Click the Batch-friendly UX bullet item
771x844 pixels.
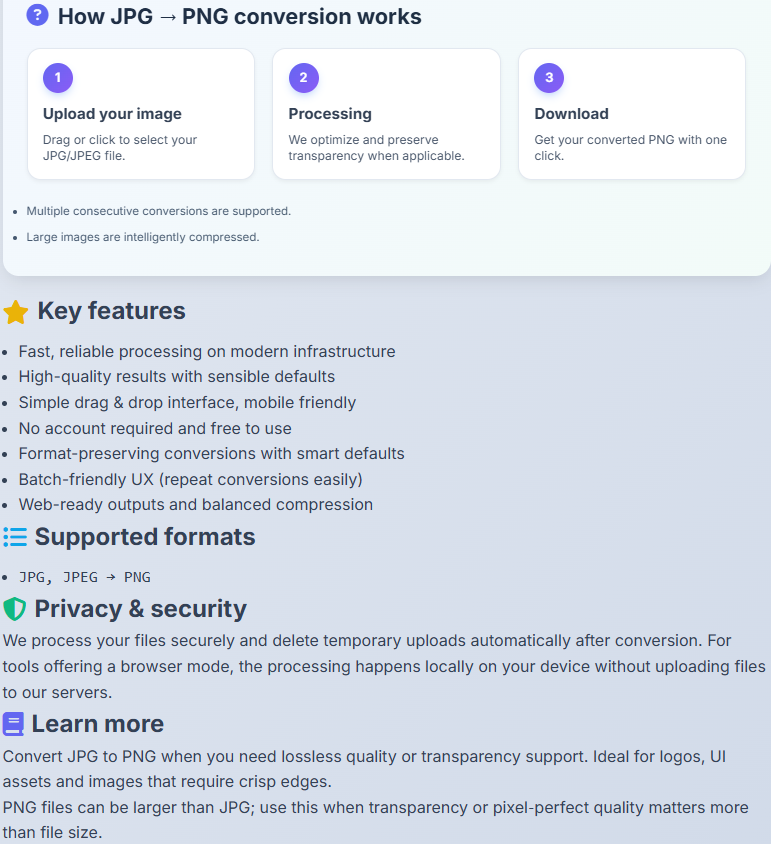(x=190, y=479)
